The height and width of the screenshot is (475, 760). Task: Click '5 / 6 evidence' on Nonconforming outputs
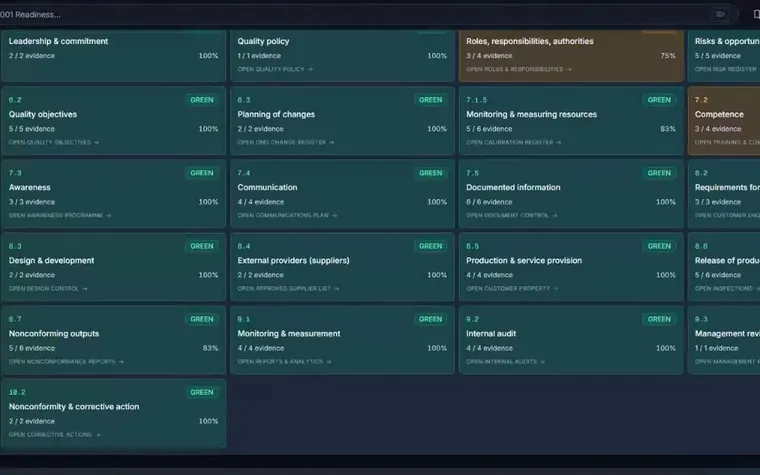pyautogui.click(x=32, y=348)
